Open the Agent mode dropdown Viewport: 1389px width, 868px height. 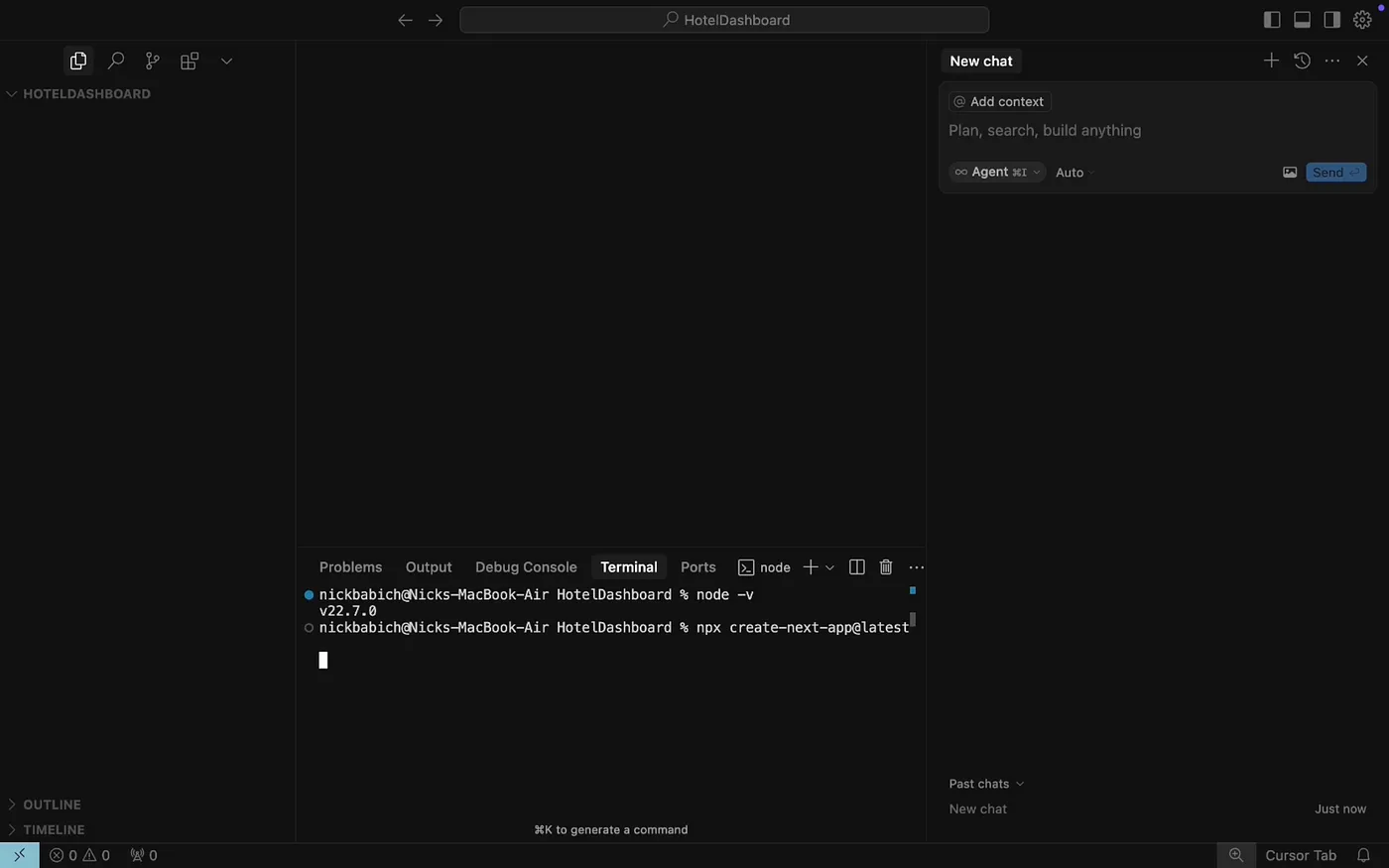pos(996,172)
